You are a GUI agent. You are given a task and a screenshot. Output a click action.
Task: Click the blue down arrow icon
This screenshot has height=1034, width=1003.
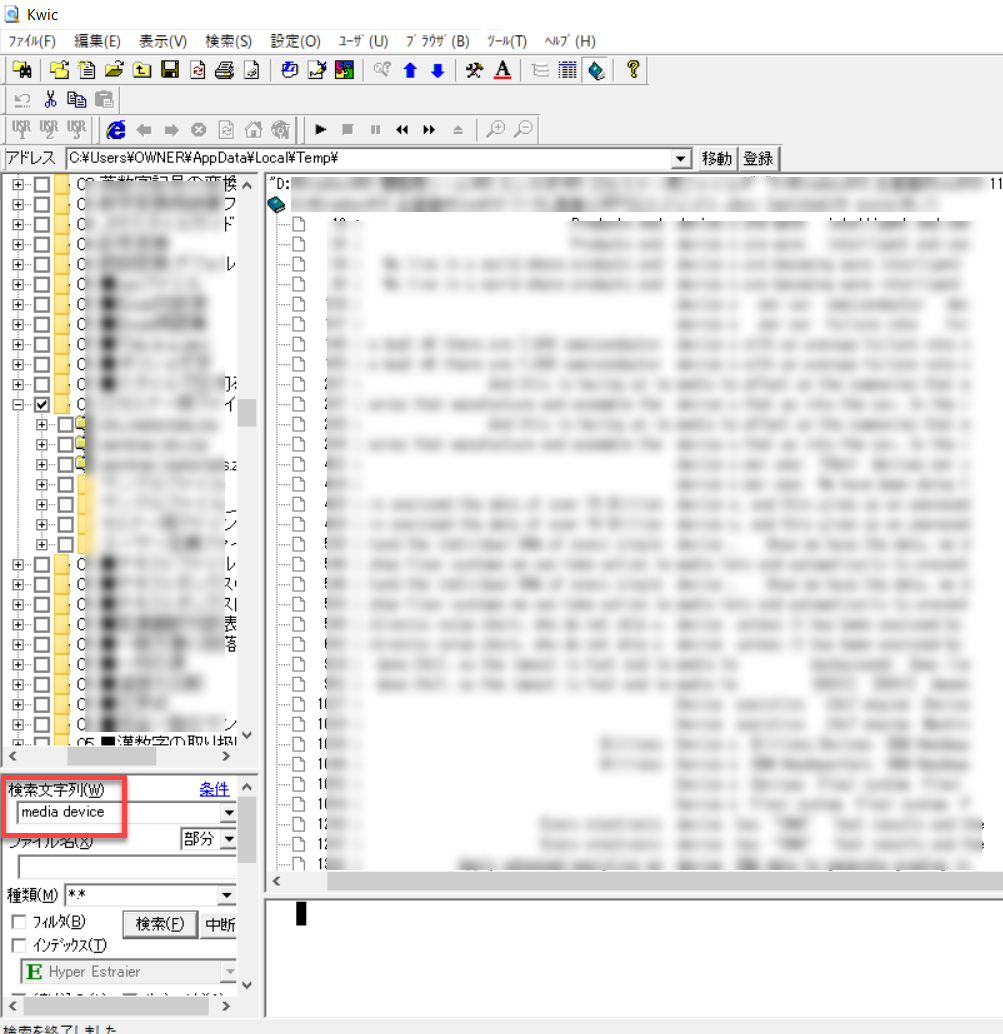pos(437,70)
